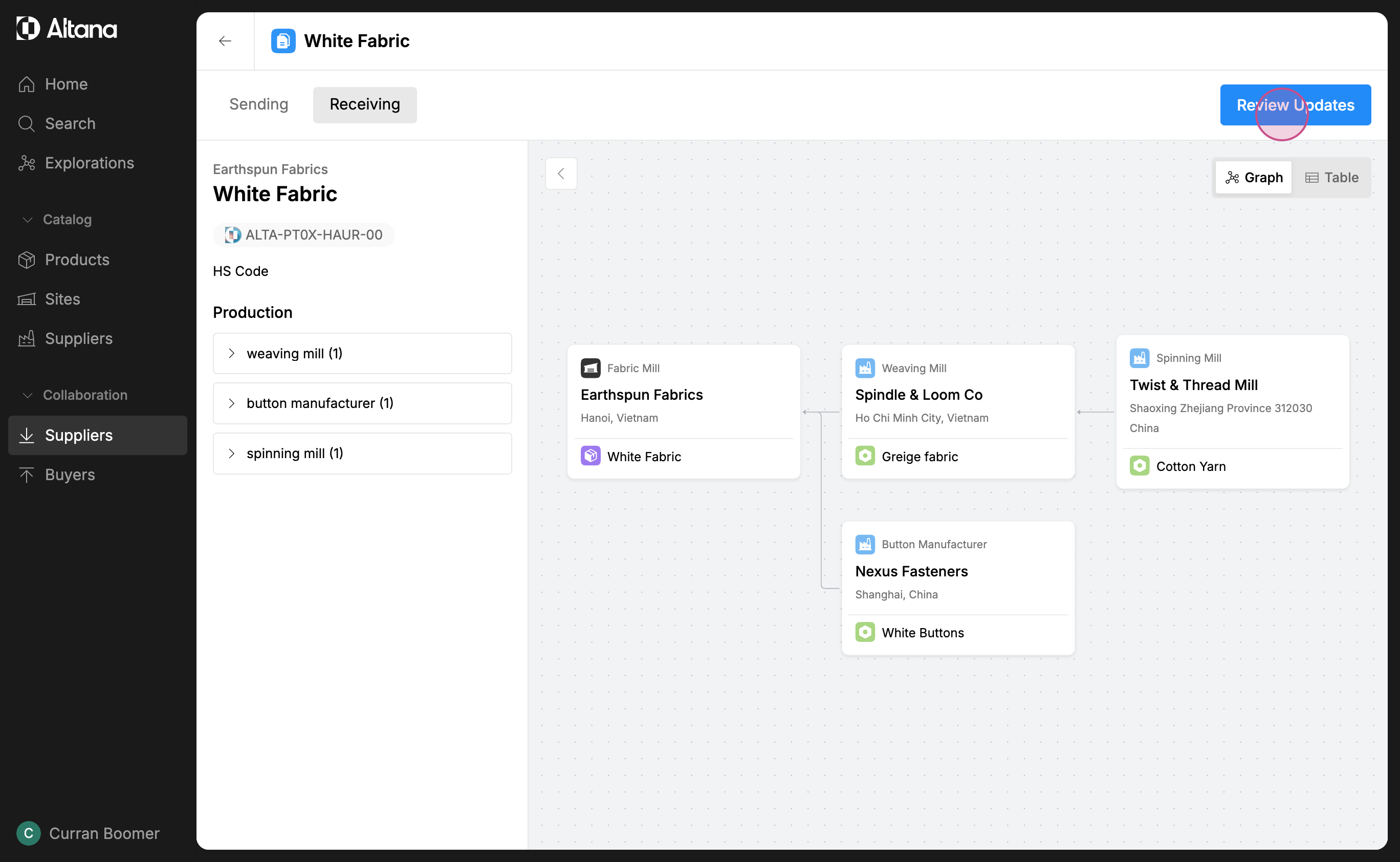Select the Graph view toggle

pyautogui.click(x=1254, y=178)
